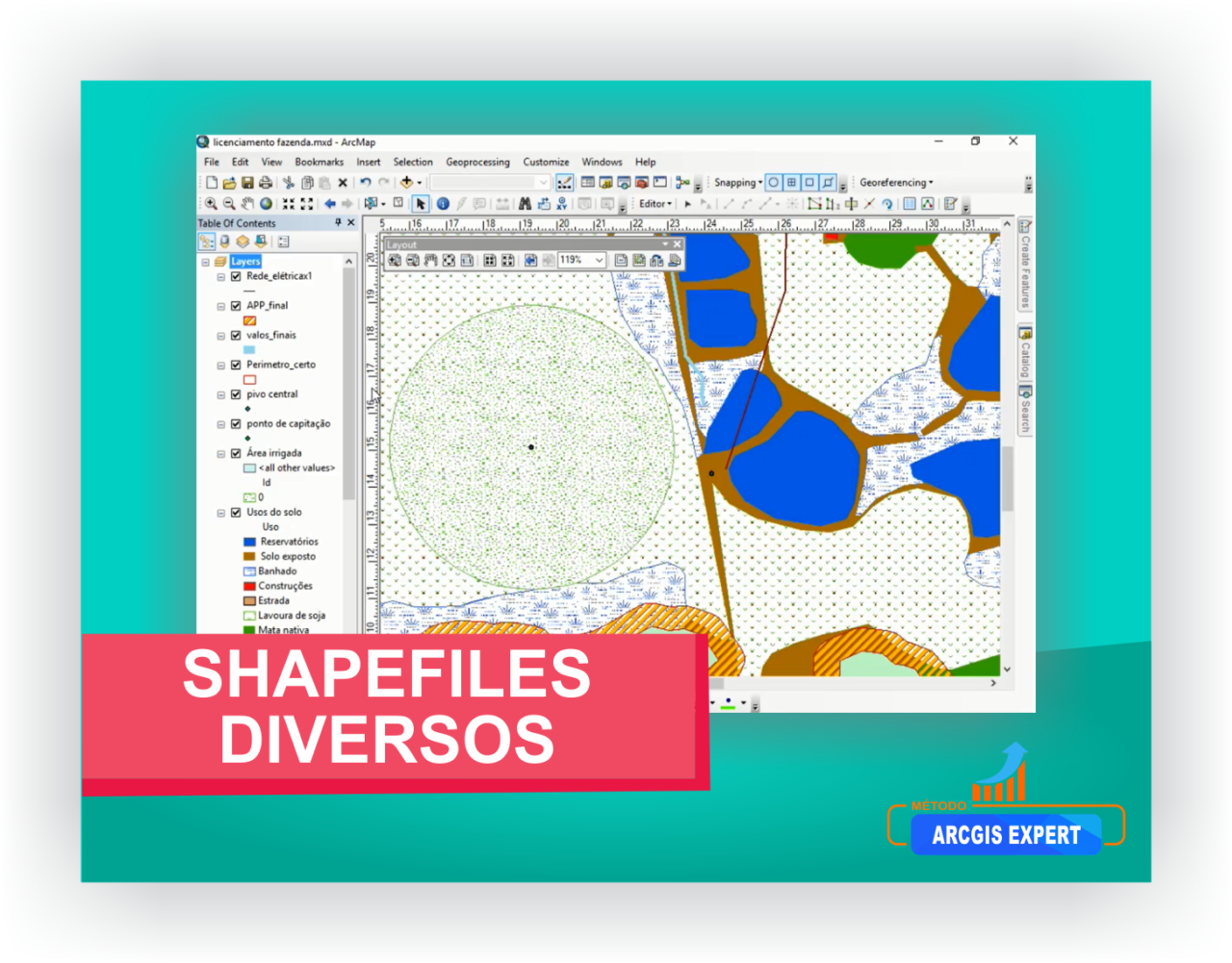Select the Select Elements arrow tool
The height and width of the screenshot is (963, 1232).
click(x=421, y=204)
